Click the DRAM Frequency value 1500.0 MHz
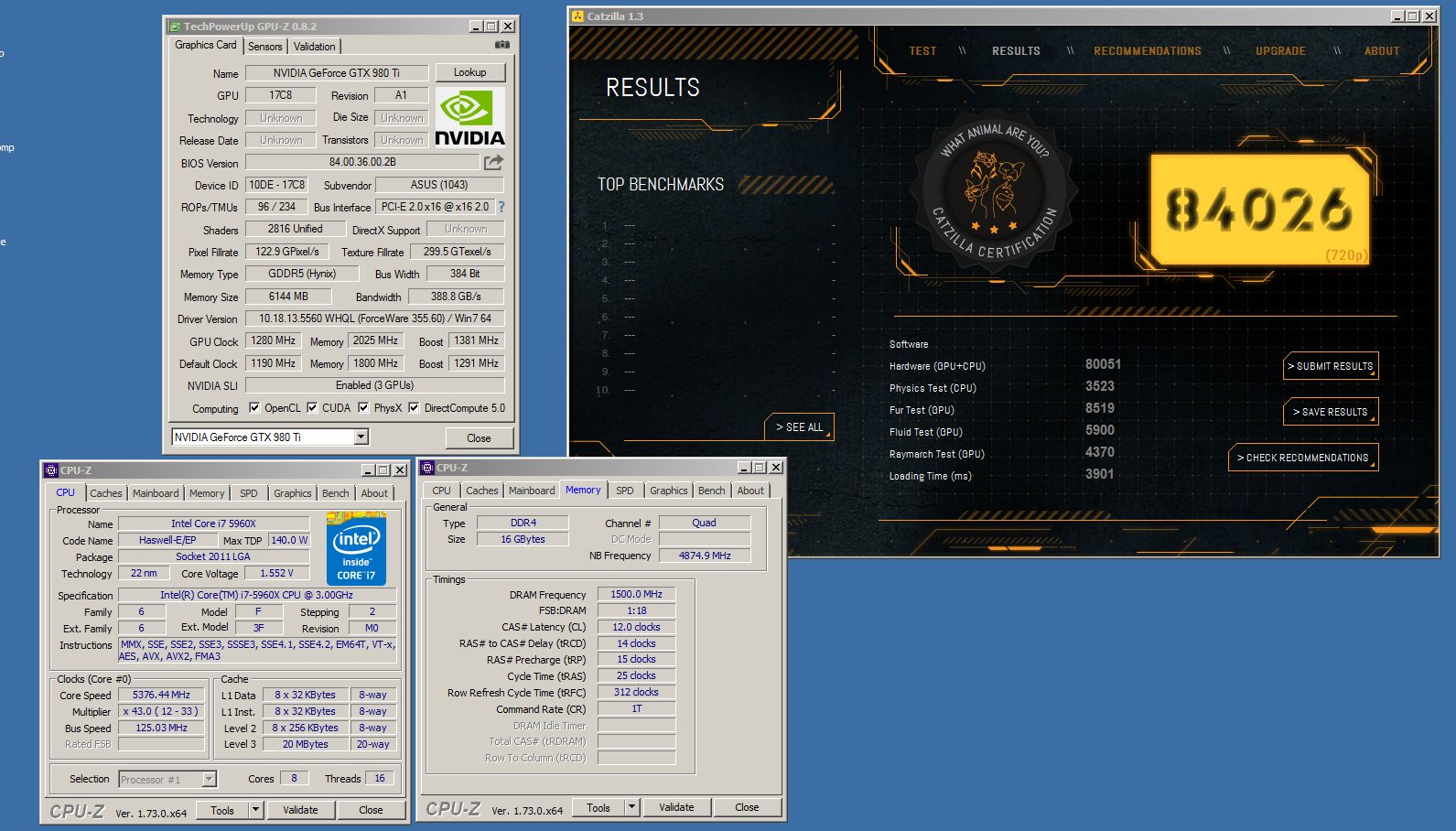The width and height of the screenshot is (1456, 831). click(x=636, y=595)
